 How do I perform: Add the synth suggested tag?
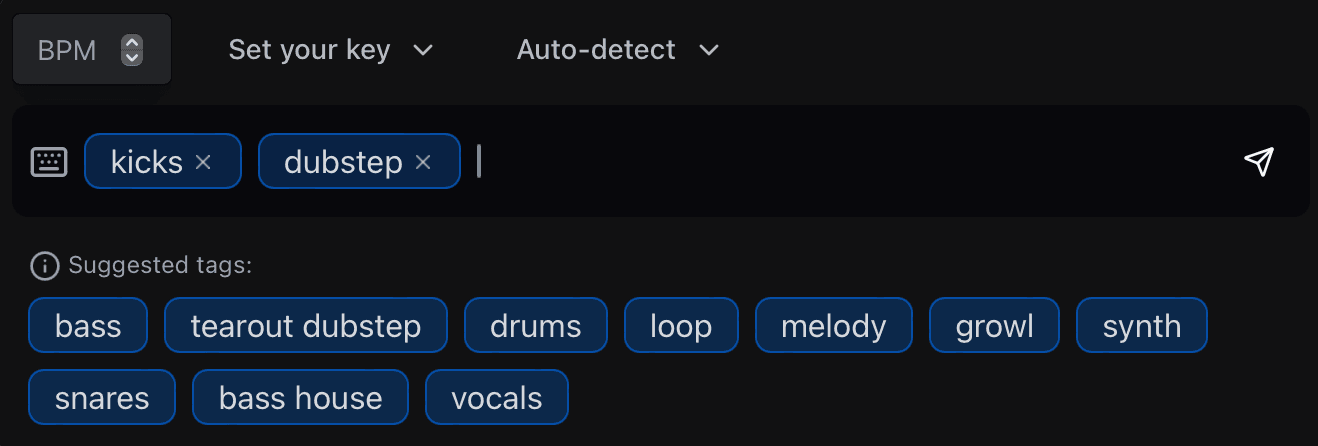click(1142, 326)
